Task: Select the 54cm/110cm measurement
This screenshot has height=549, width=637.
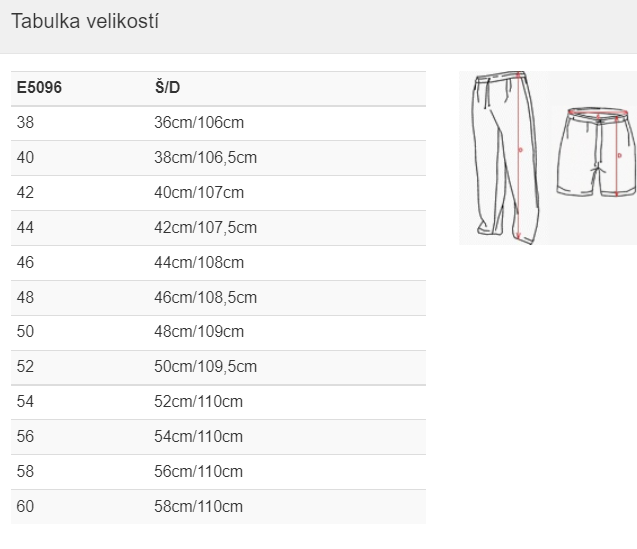Action: coord(199,436)
